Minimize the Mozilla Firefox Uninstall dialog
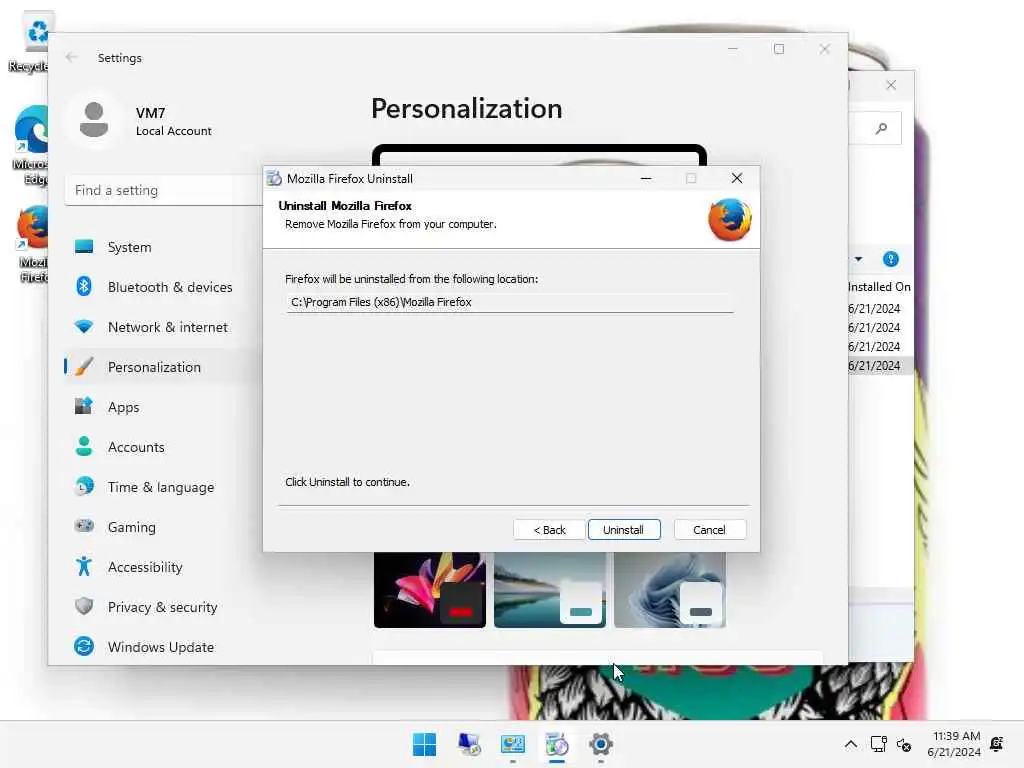 [x=646, y=178]
